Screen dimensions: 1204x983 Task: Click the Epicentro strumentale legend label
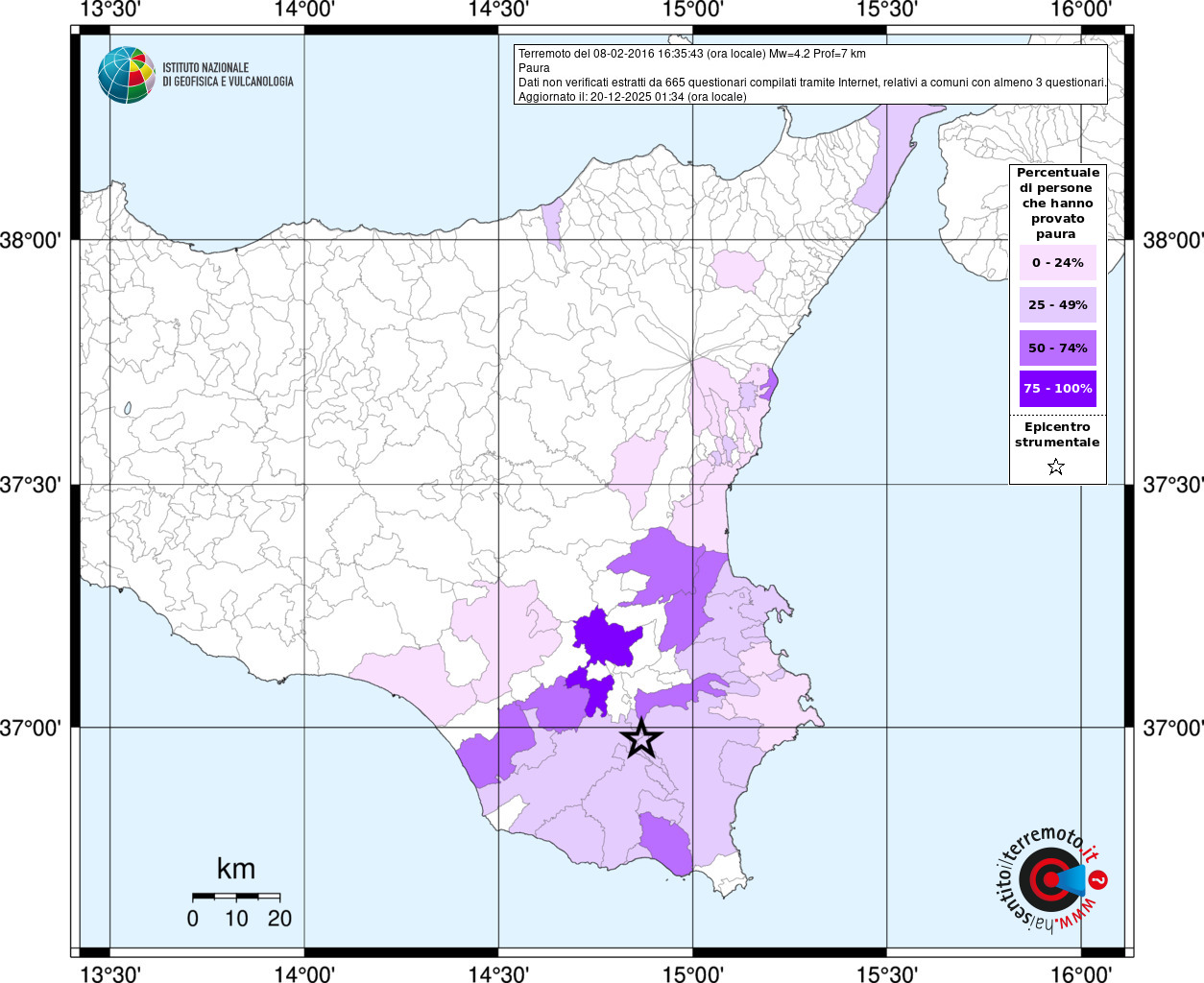pyautogui.click(x=1057, y=435)
